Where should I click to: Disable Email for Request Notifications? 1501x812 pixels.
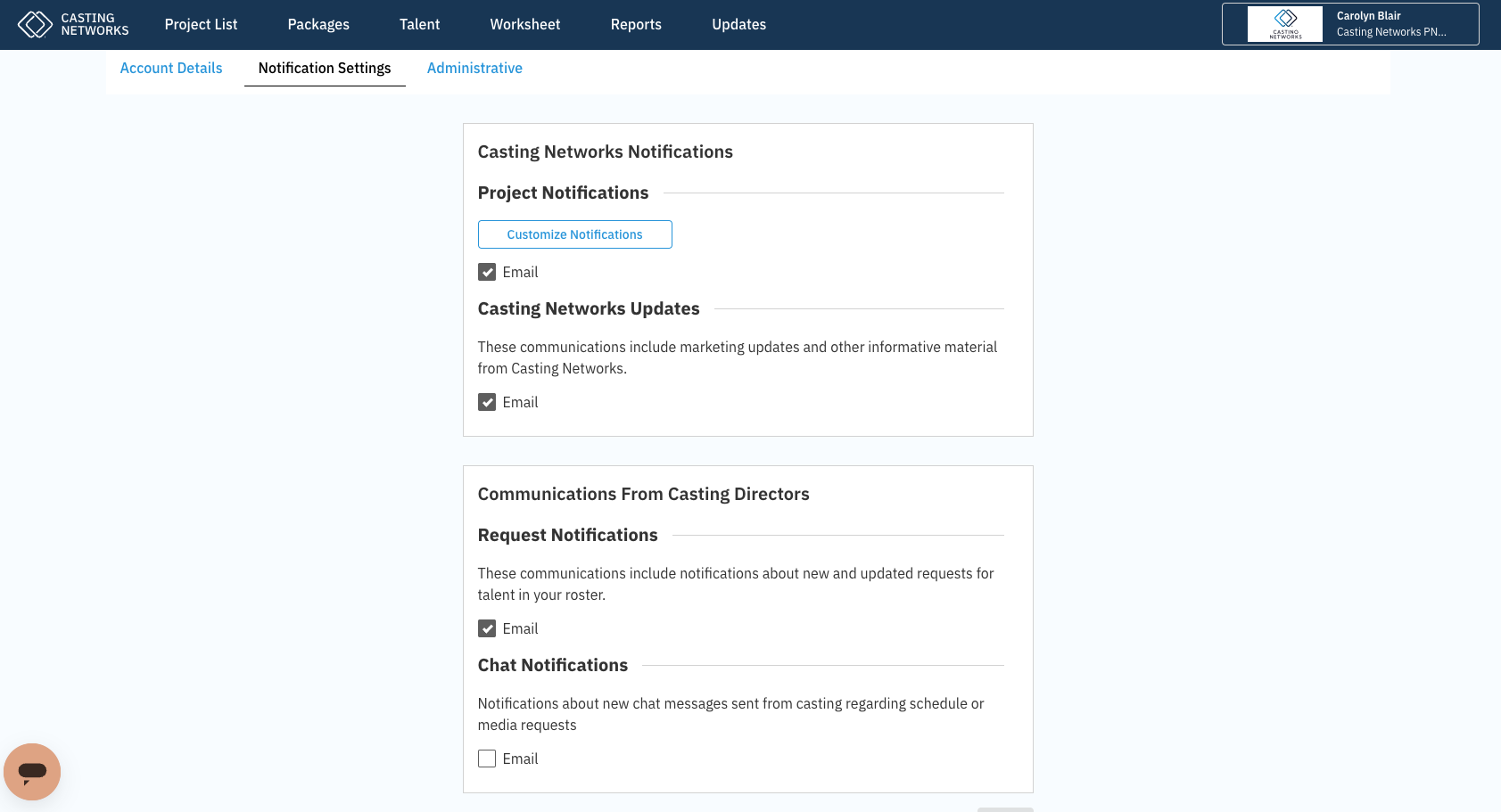tap(487, 628)
